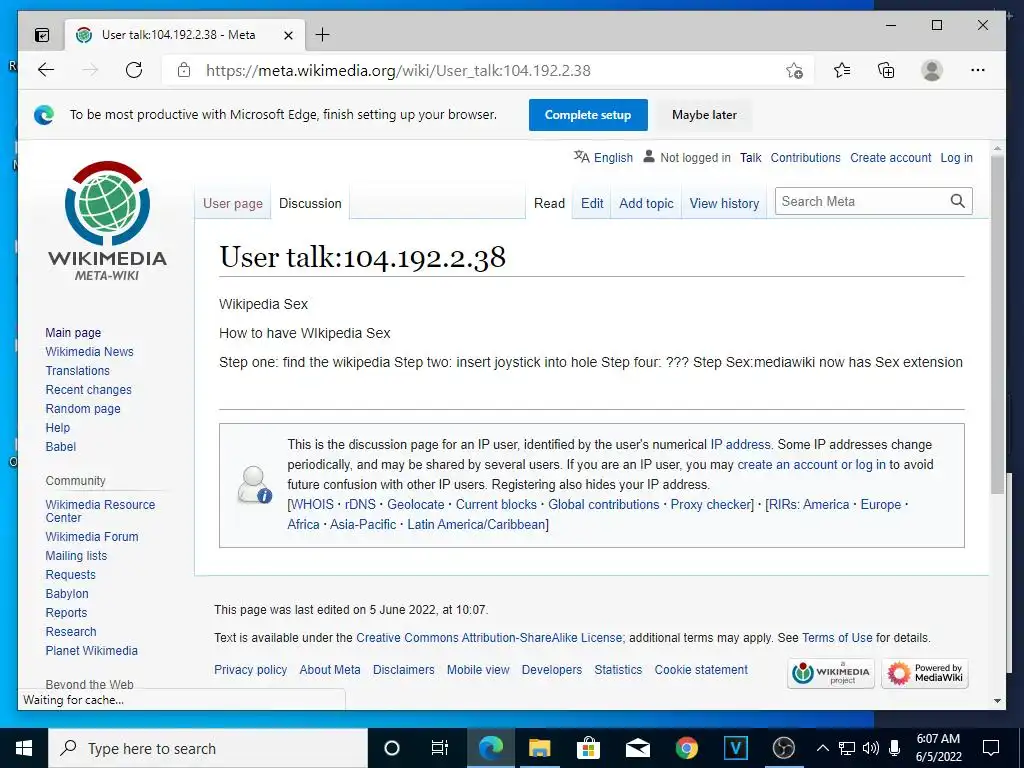Open the V app on taskbar
Viewport: 1024px width, 768px height.
click(x=735, y=748)
